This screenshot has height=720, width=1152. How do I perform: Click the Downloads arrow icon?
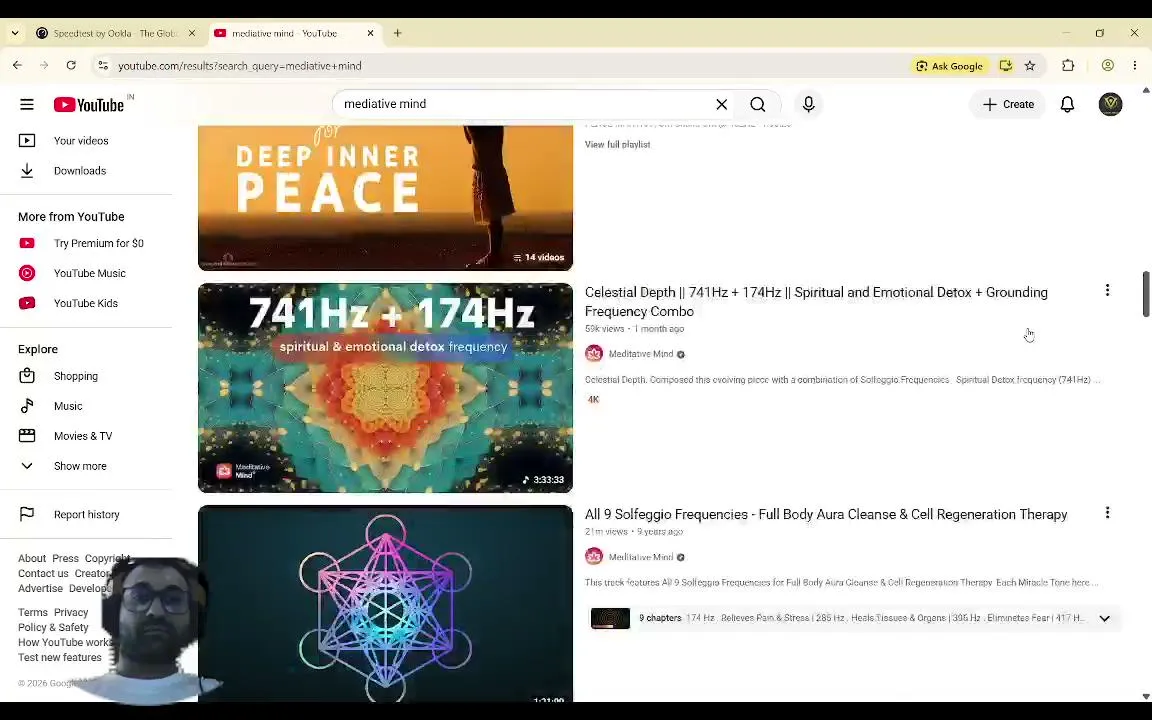[x=27, y=170]
